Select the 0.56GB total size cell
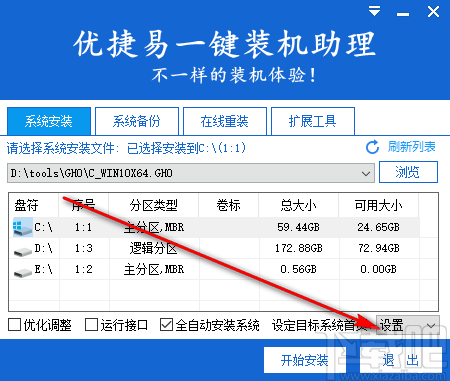450x381 pixels. pos(298,269)
